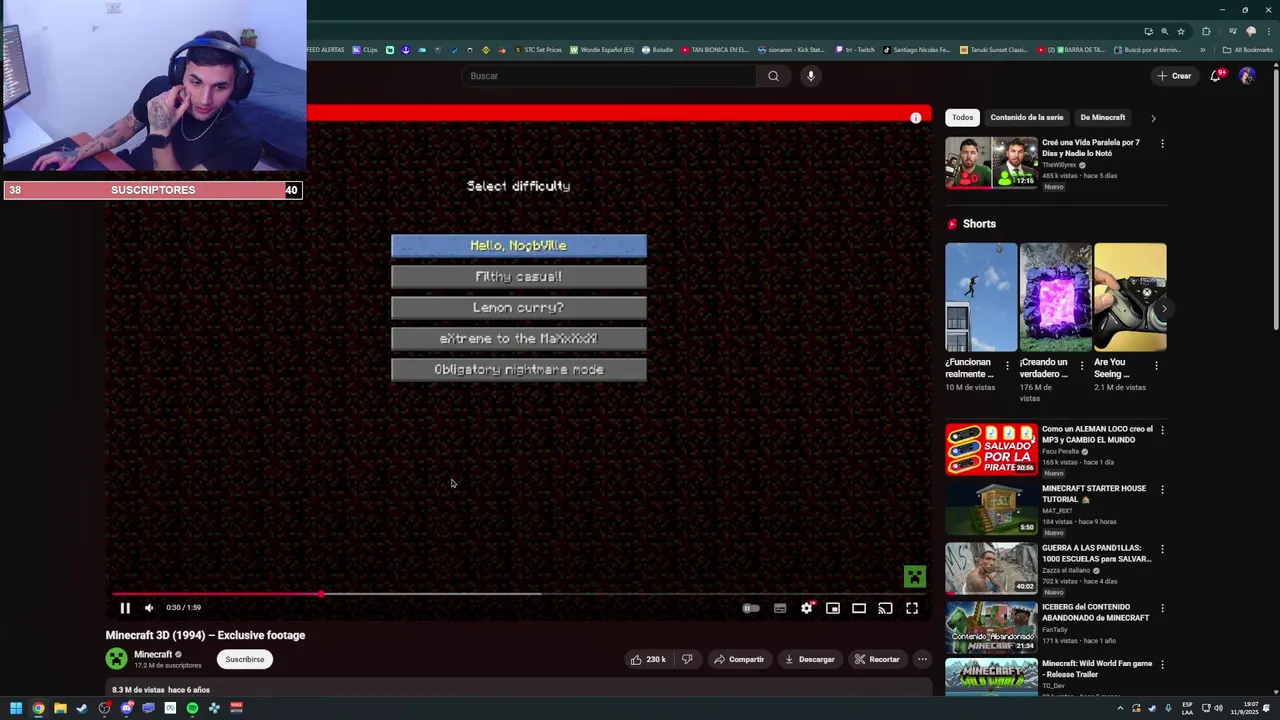The width and height of the screenshot is (1280, 720).
Task: Click the video progress bar scrubber
Action: tap(321, 594)
